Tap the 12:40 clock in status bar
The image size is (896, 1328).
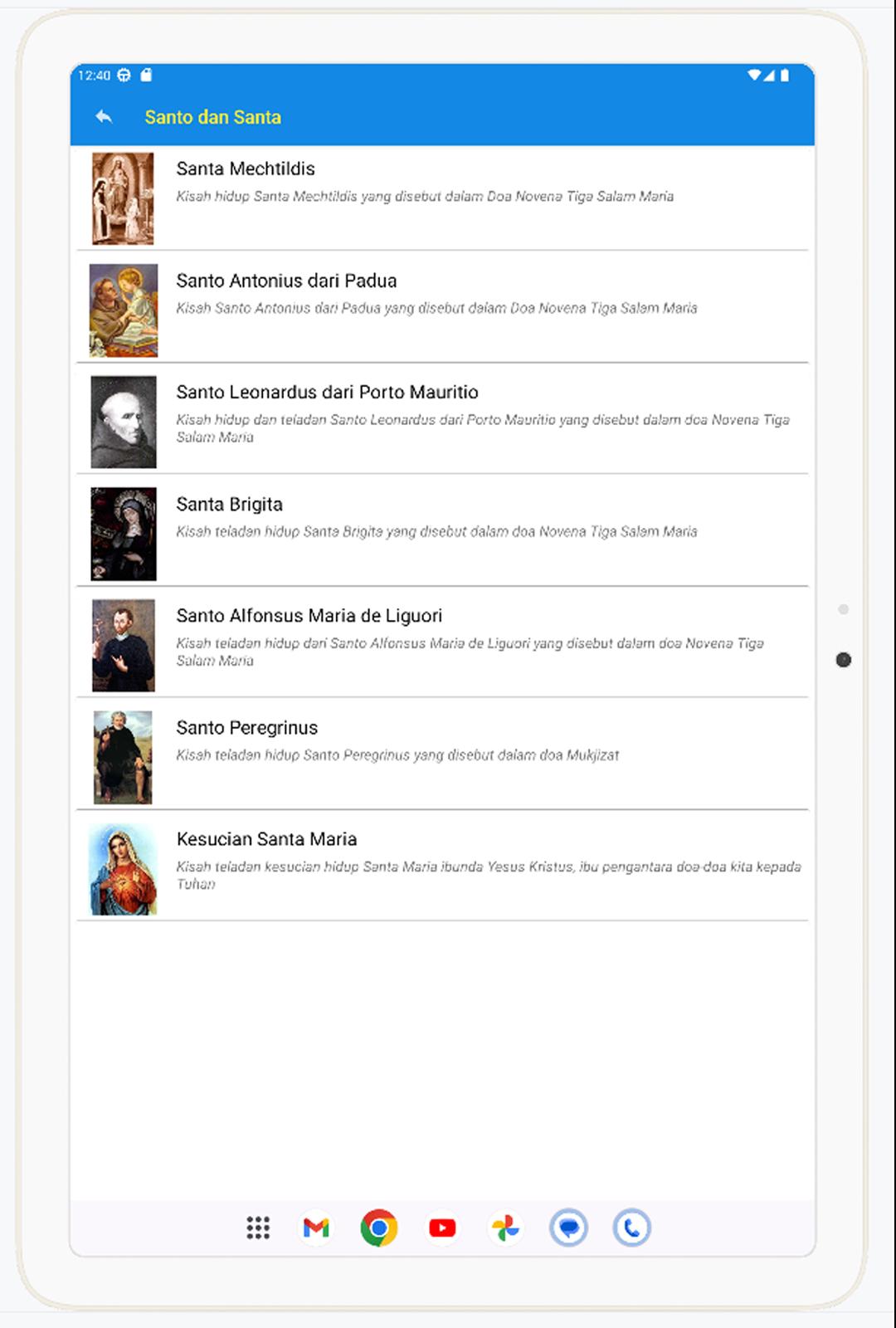[x=94, y=75]
